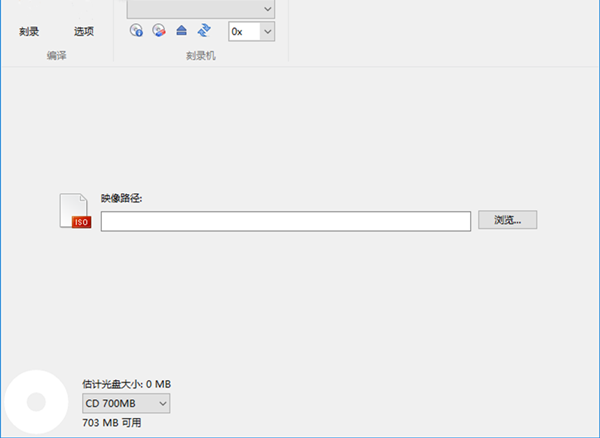600x438 pixels.
Task: Show disc information via the disc info icon
Action: [136, 32]
